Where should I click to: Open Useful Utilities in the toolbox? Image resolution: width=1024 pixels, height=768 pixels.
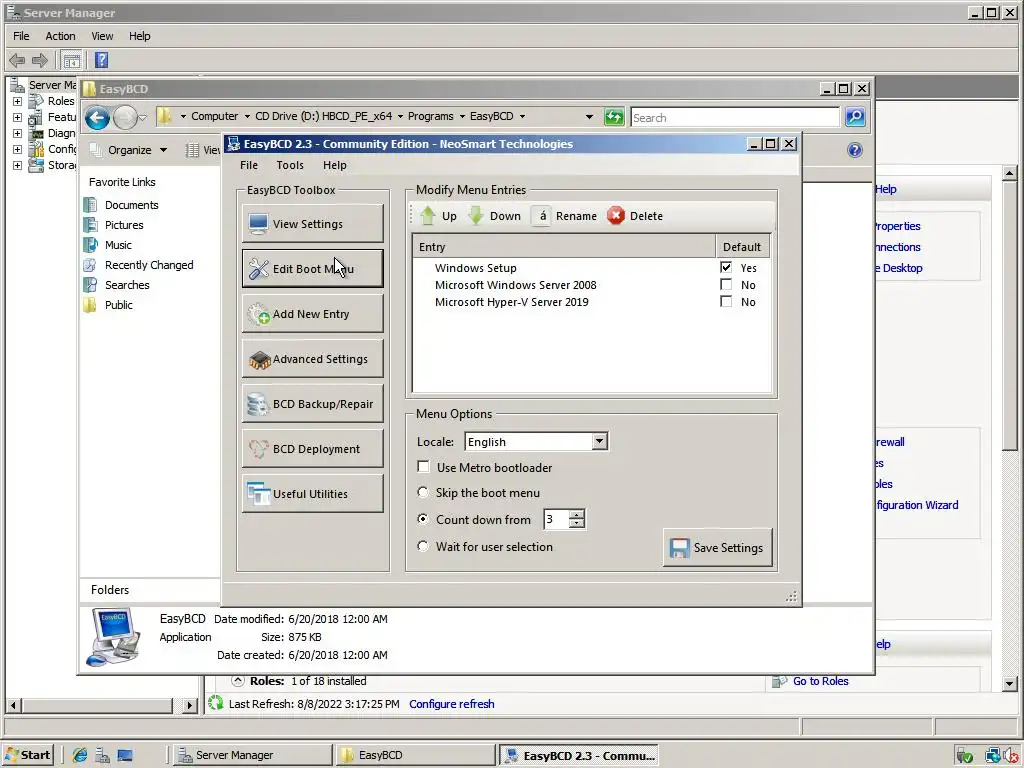tap(312, 494)
